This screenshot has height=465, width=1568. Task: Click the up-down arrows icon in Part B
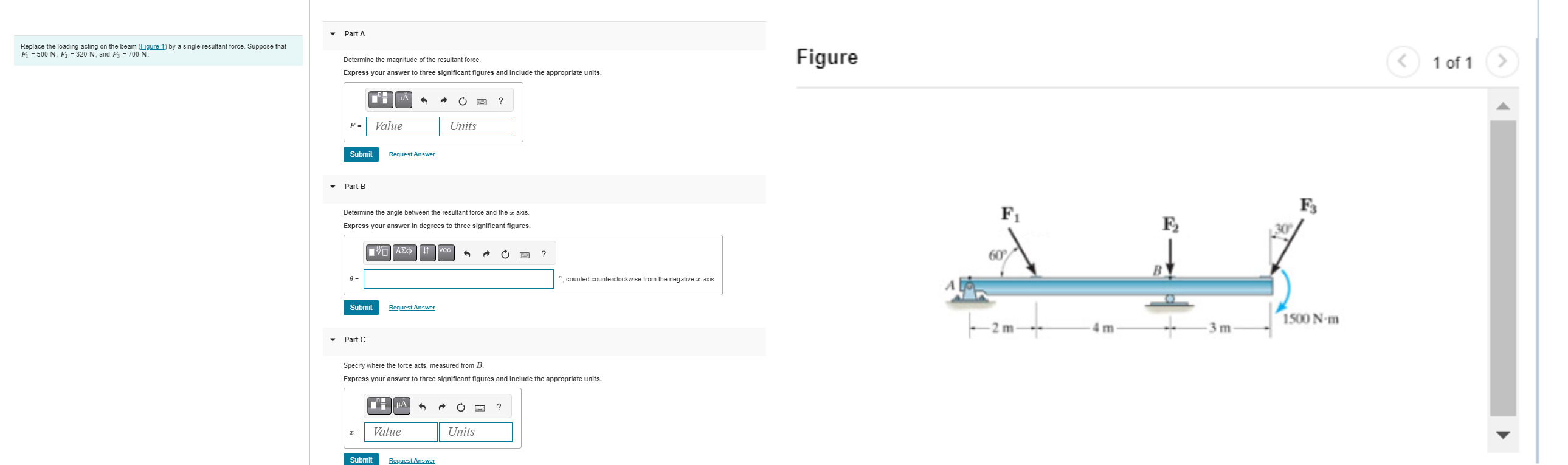click(x=427, y=252)
